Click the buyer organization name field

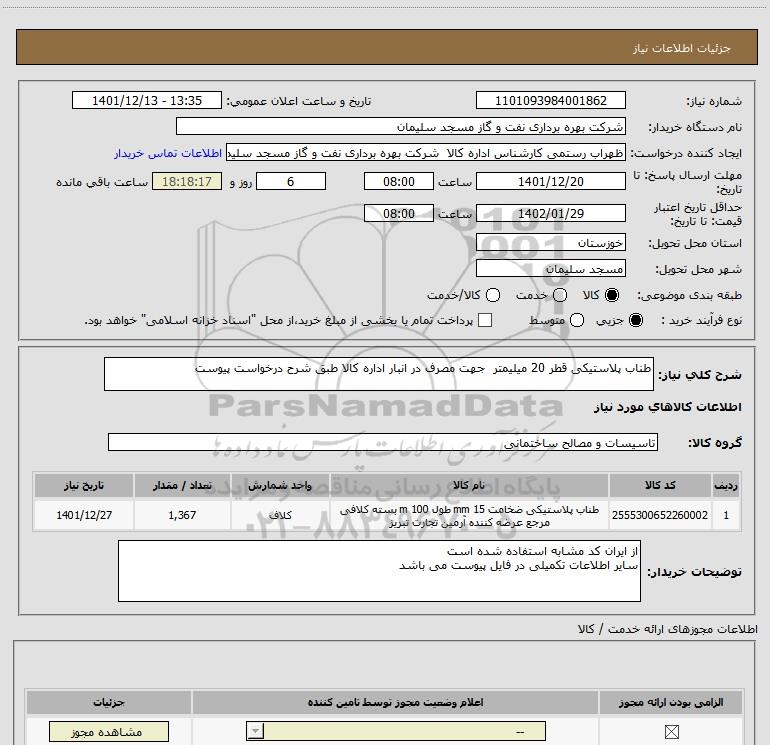coord(401,127)
